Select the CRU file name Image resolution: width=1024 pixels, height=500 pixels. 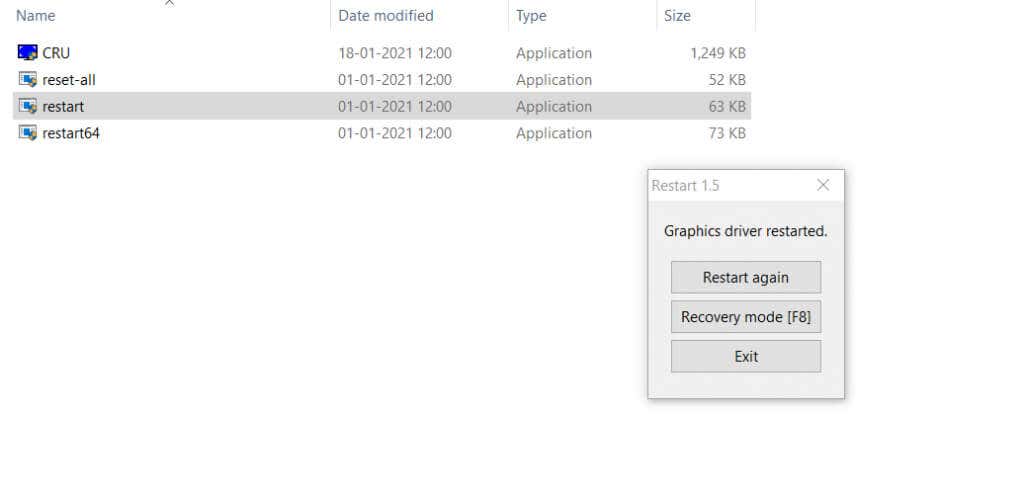pos(56,53)
